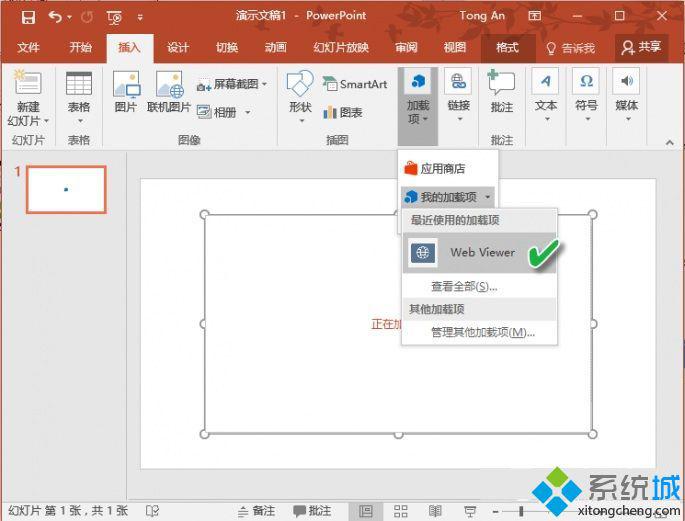
Task: Click the spell check status bar icon
Action: point(152,511)
